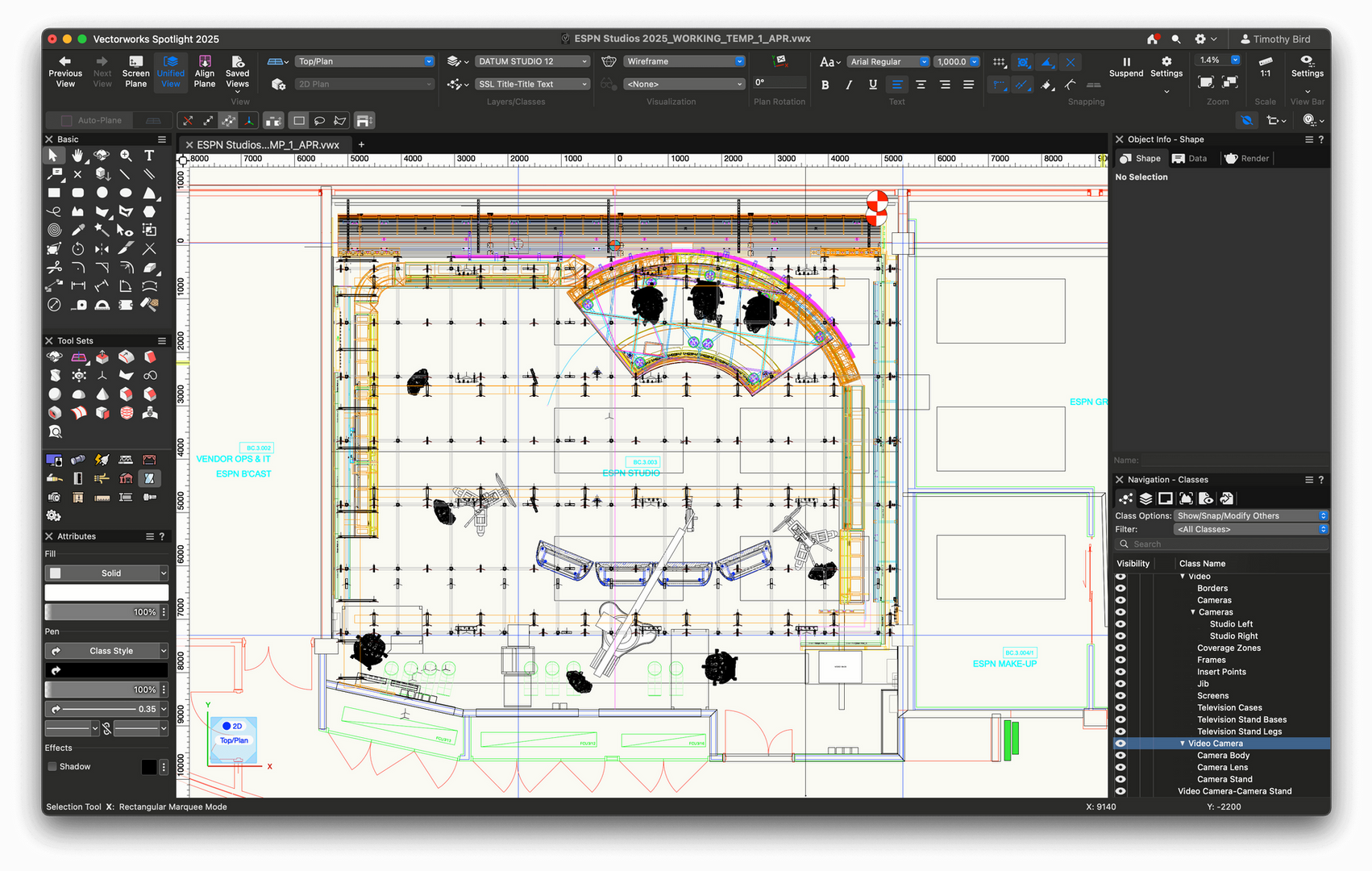Select the Mirror tool
The width and height of the screenshot is (1372, 871).
[x=102, y=249]
